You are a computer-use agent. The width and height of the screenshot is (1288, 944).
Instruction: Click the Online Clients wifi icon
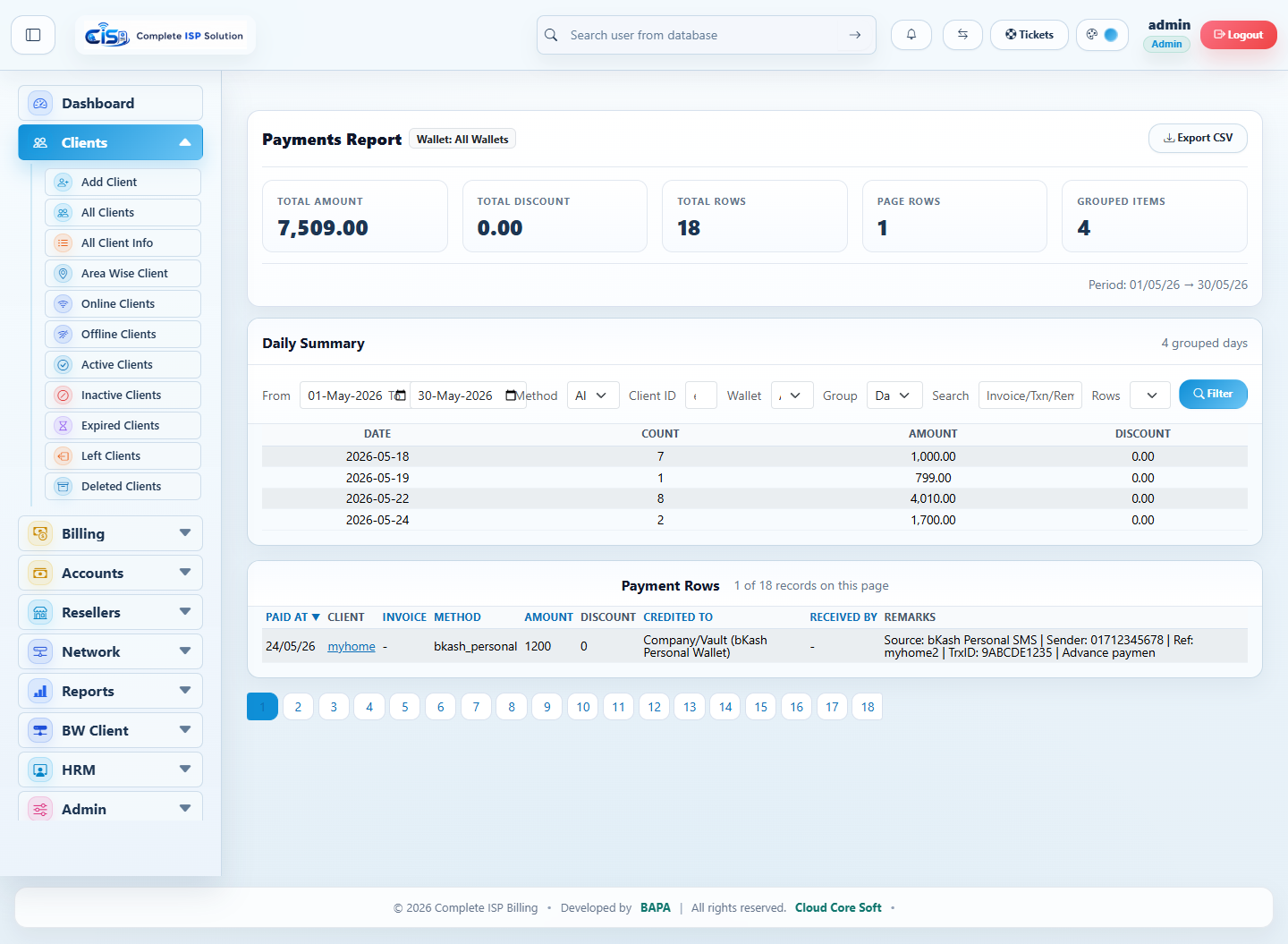coord(63,304)
